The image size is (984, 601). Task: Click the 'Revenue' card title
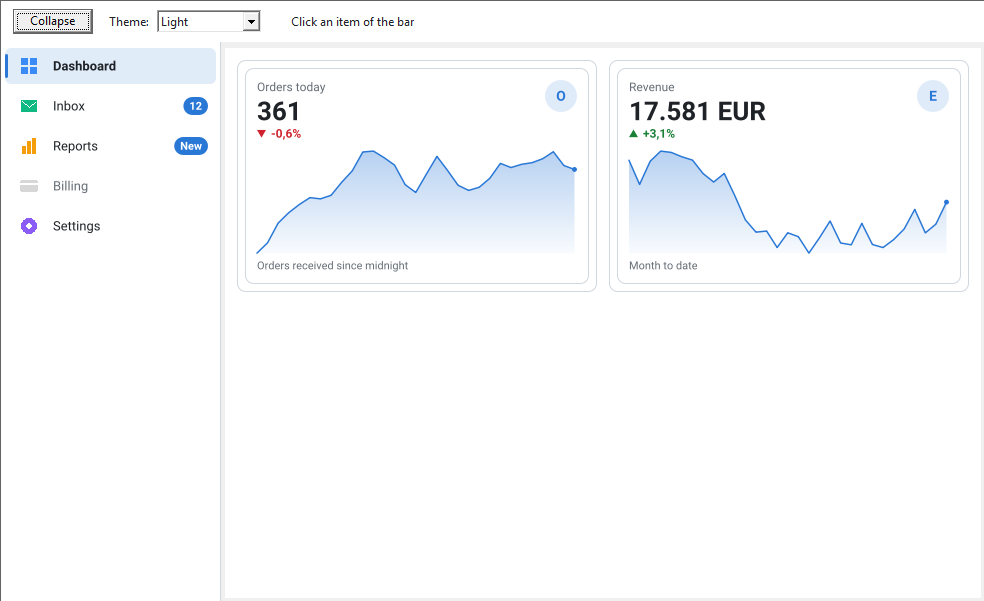[651, 87]
